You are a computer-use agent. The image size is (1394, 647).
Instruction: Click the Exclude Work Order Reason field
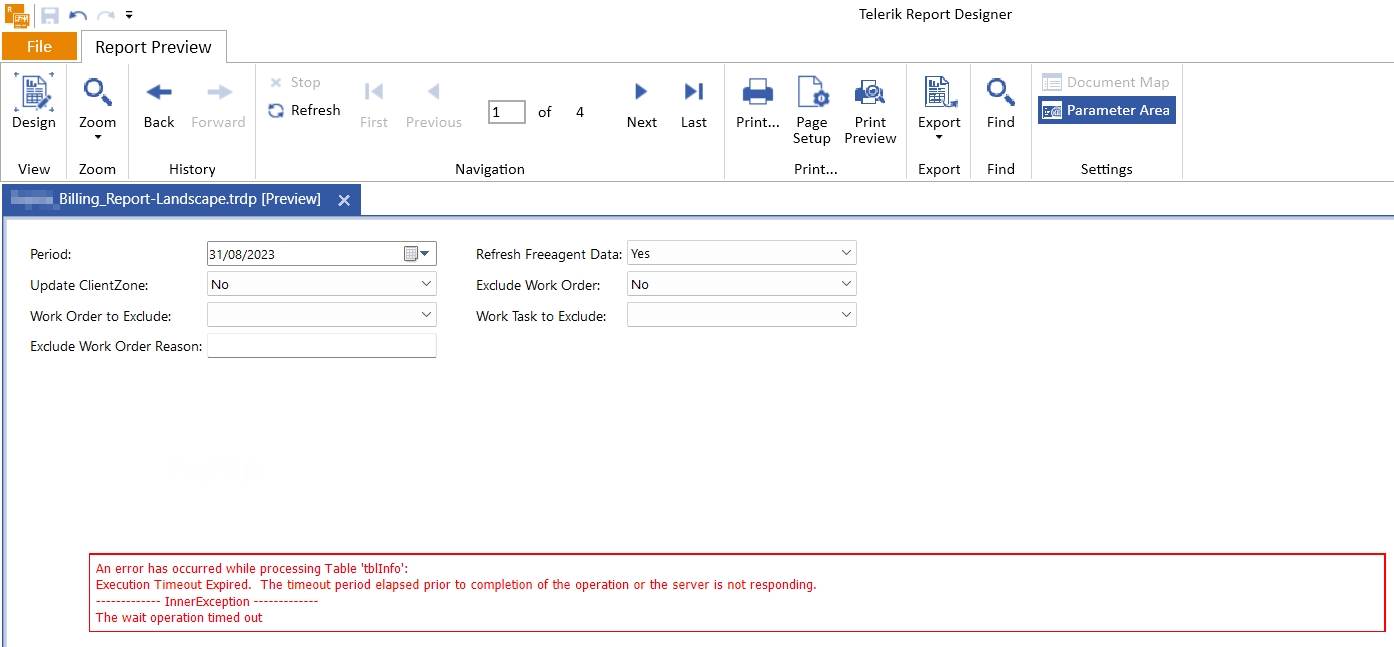click(x=321, y=346)
